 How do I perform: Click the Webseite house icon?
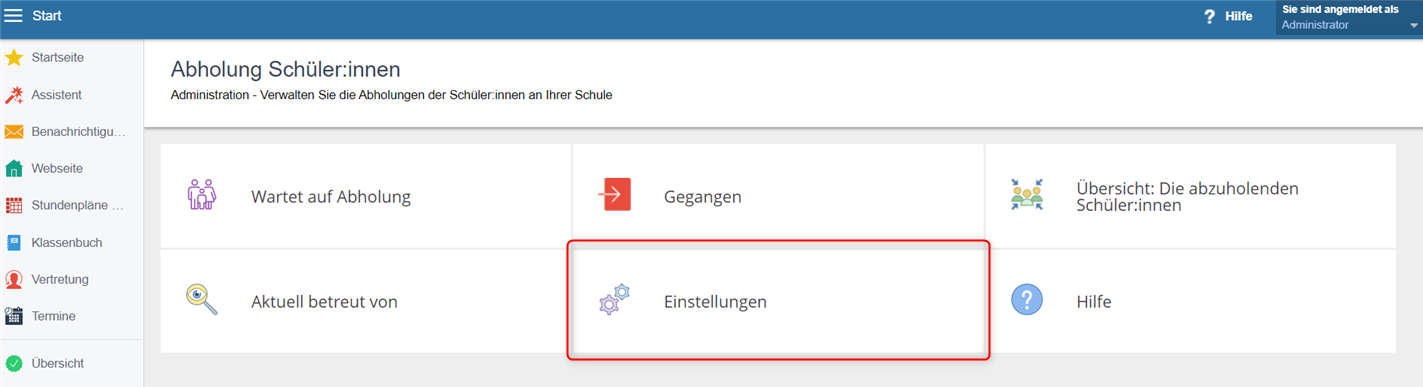[14, 169]
